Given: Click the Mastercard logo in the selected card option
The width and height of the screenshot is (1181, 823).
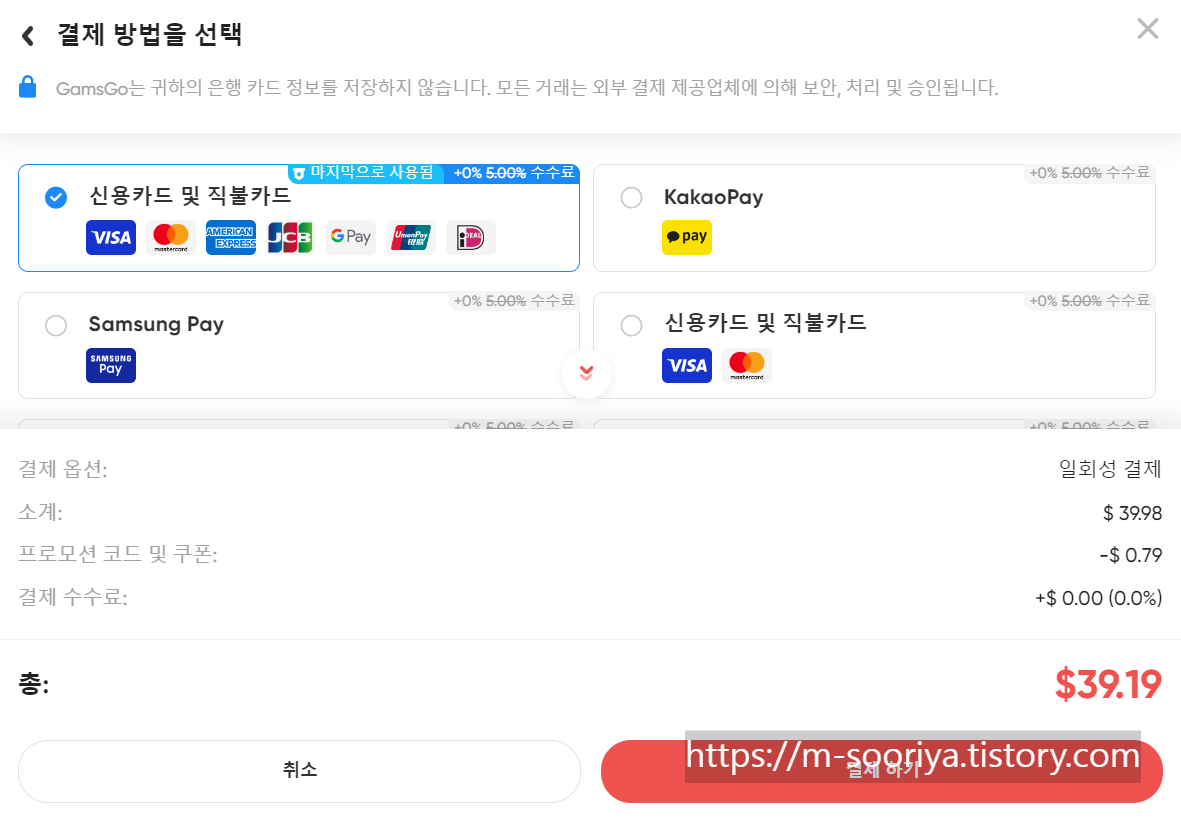Looking at the screenshot, I should [171, 237].
